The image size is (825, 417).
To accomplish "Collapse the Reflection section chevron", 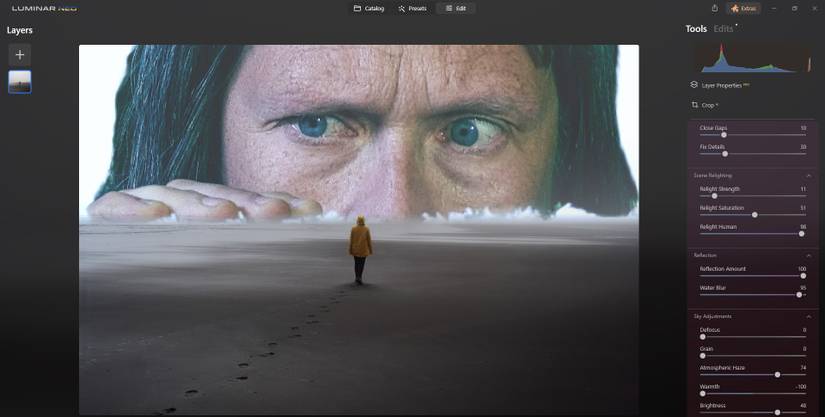I will point(809,256).
